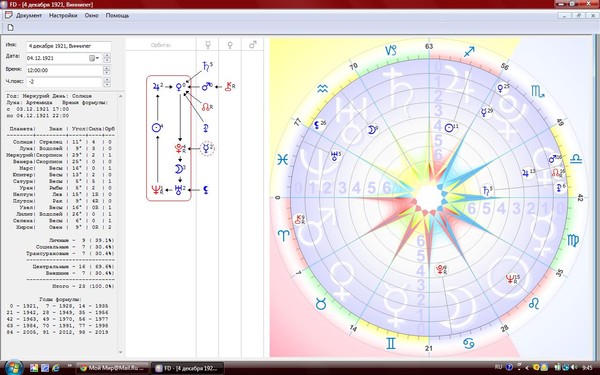Click the date field stepper arrows

[x=107, y=58]
